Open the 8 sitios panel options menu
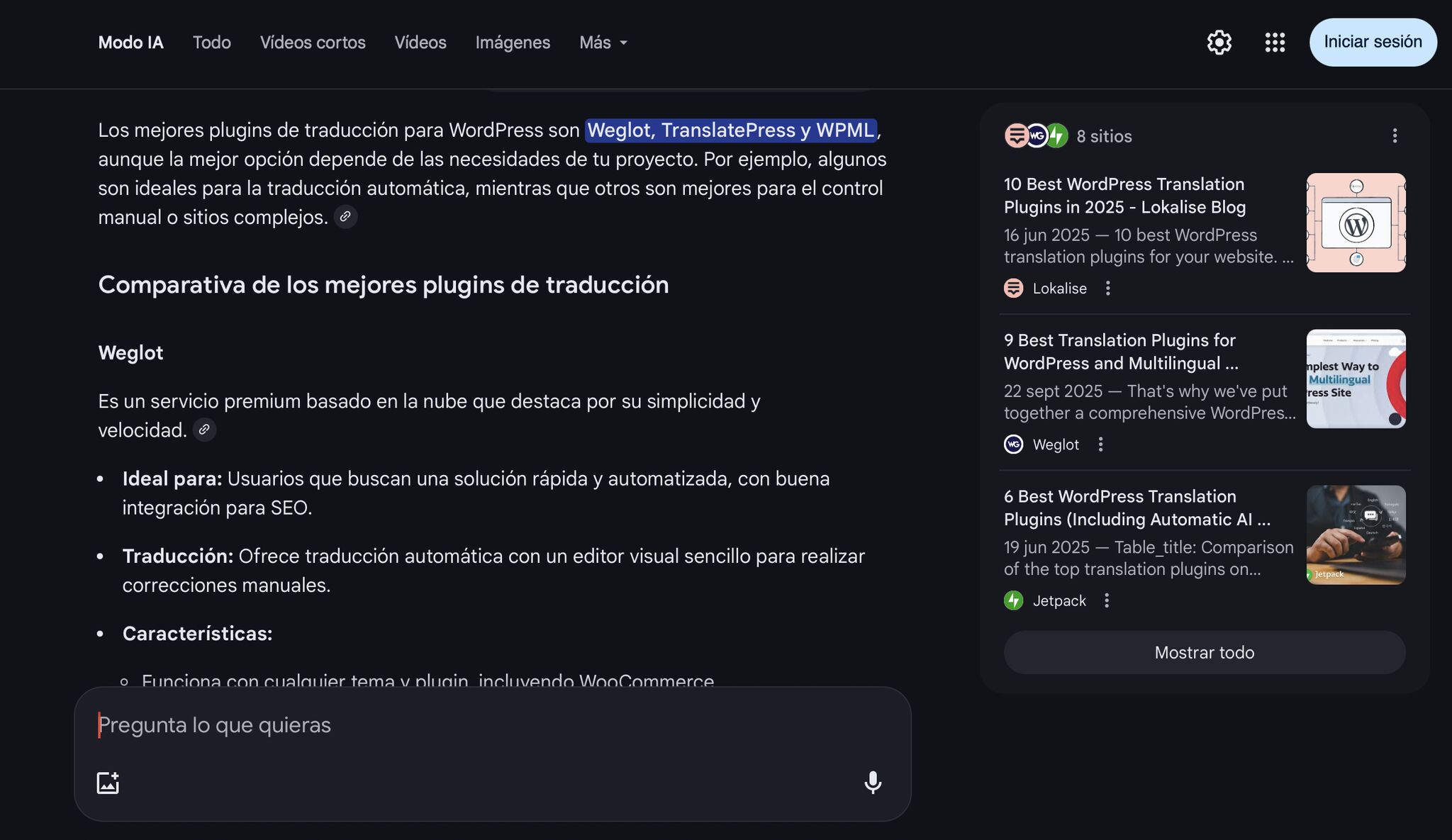 pos(1395,136)
